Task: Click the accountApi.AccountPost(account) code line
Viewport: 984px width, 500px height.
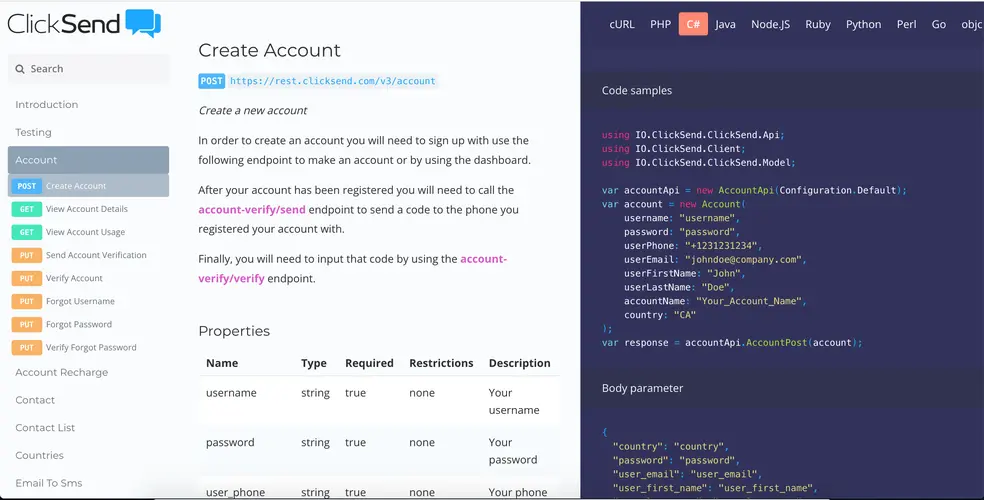Action: click(x=732, y=343)
